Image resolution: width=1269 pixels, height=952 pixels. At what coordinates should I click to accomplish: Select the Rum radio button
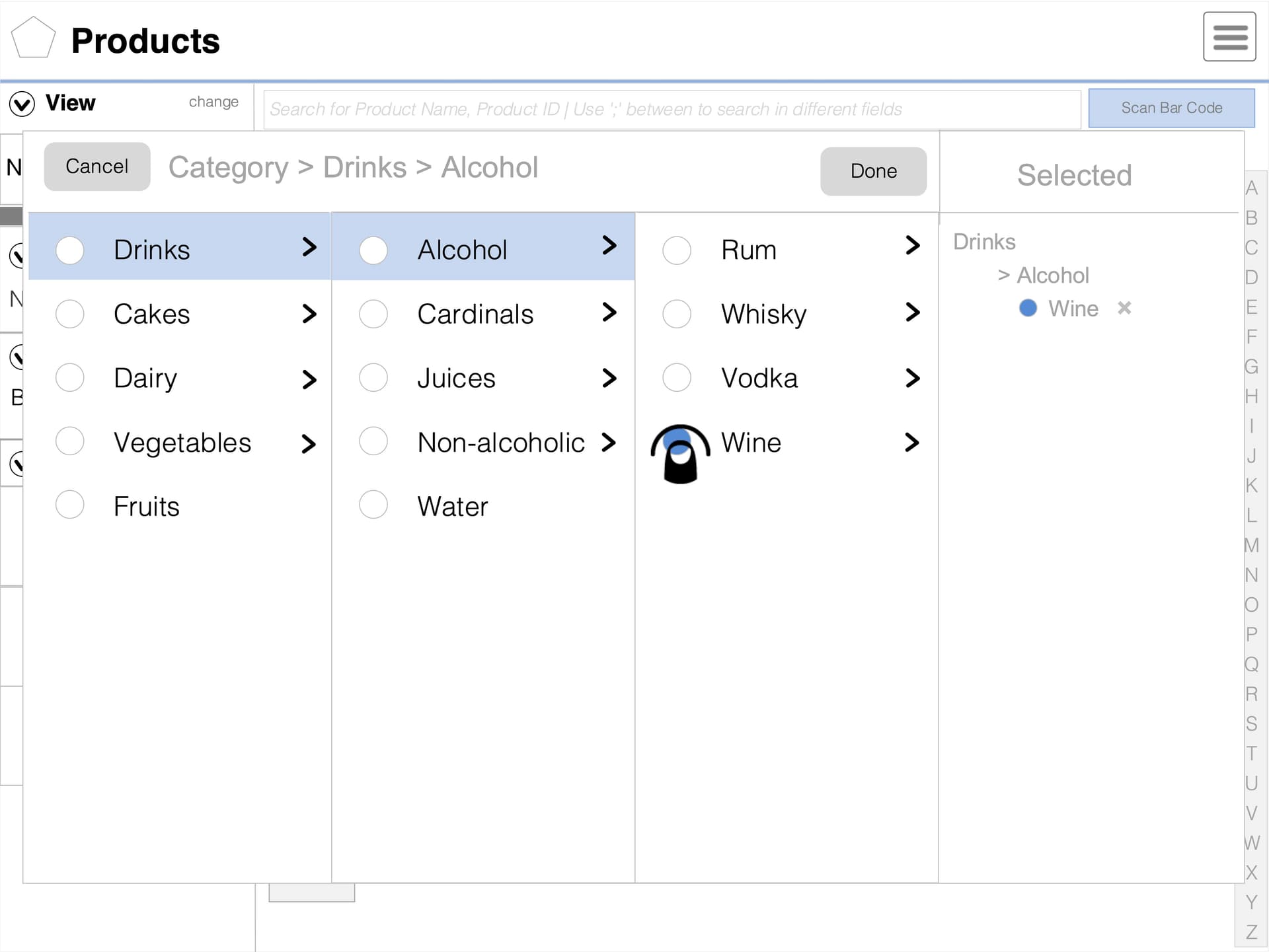coord(676,250)
